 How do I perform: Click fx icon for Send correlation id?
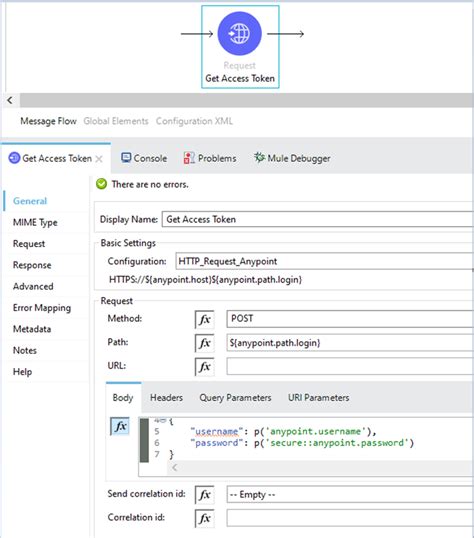205,495
